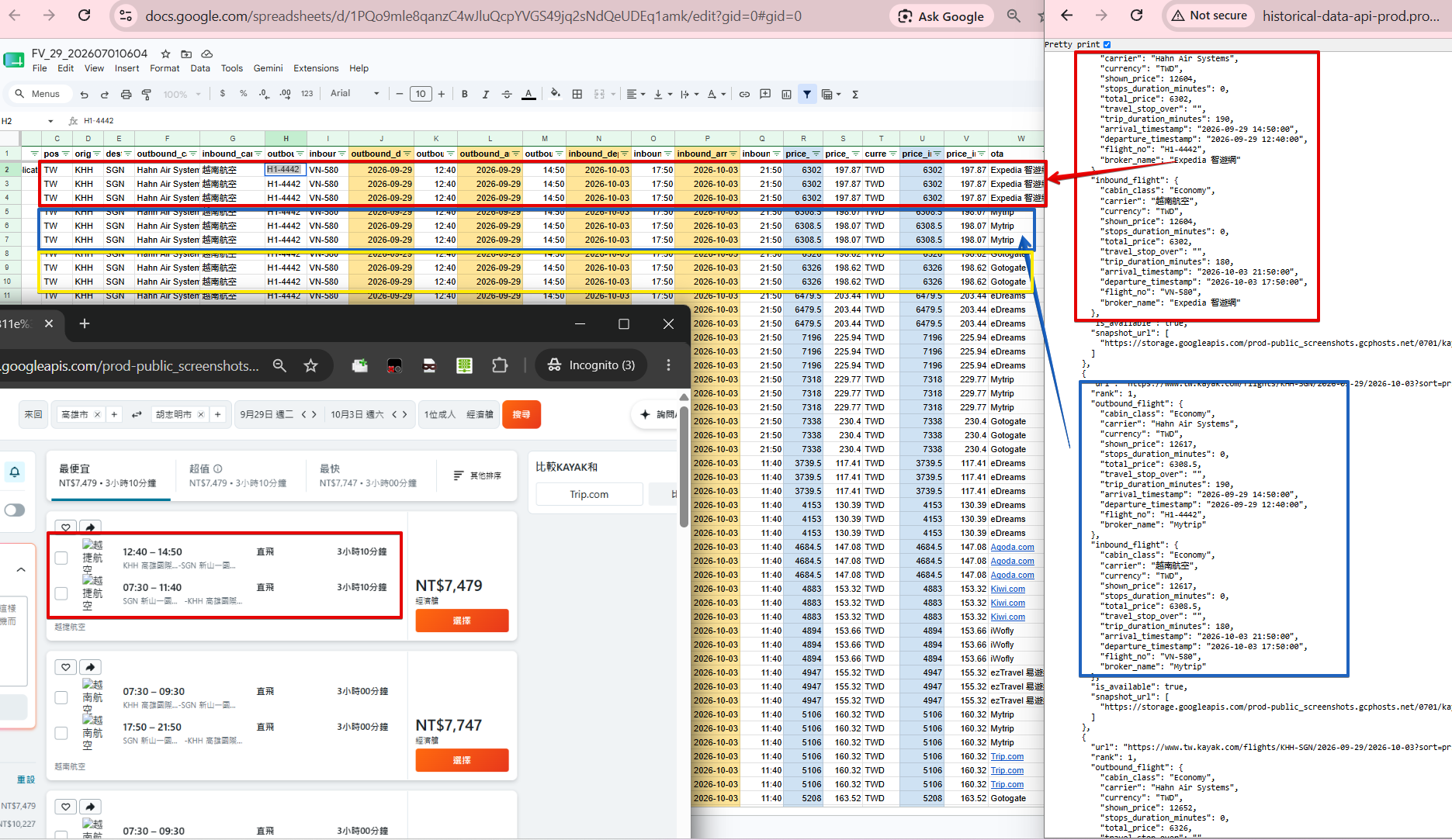Open the Arial font dropdown
1452x840 pixels.
click(355, 94)
